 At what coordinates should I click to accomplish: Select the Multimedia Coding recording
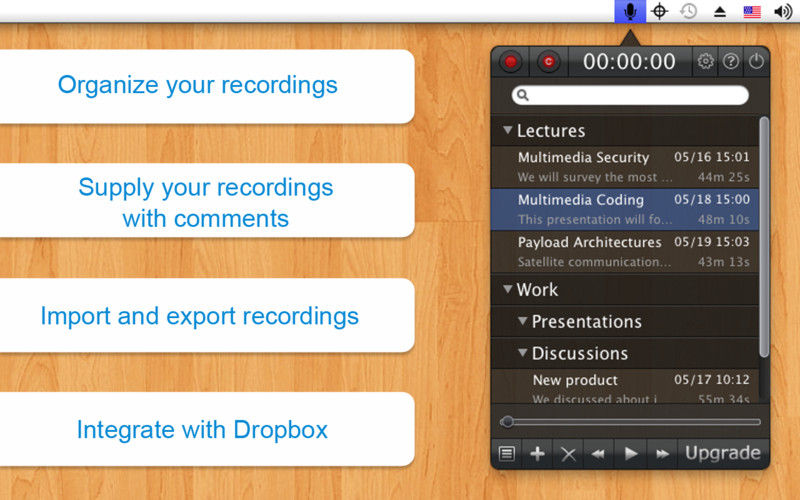click(x=625, y=209)
